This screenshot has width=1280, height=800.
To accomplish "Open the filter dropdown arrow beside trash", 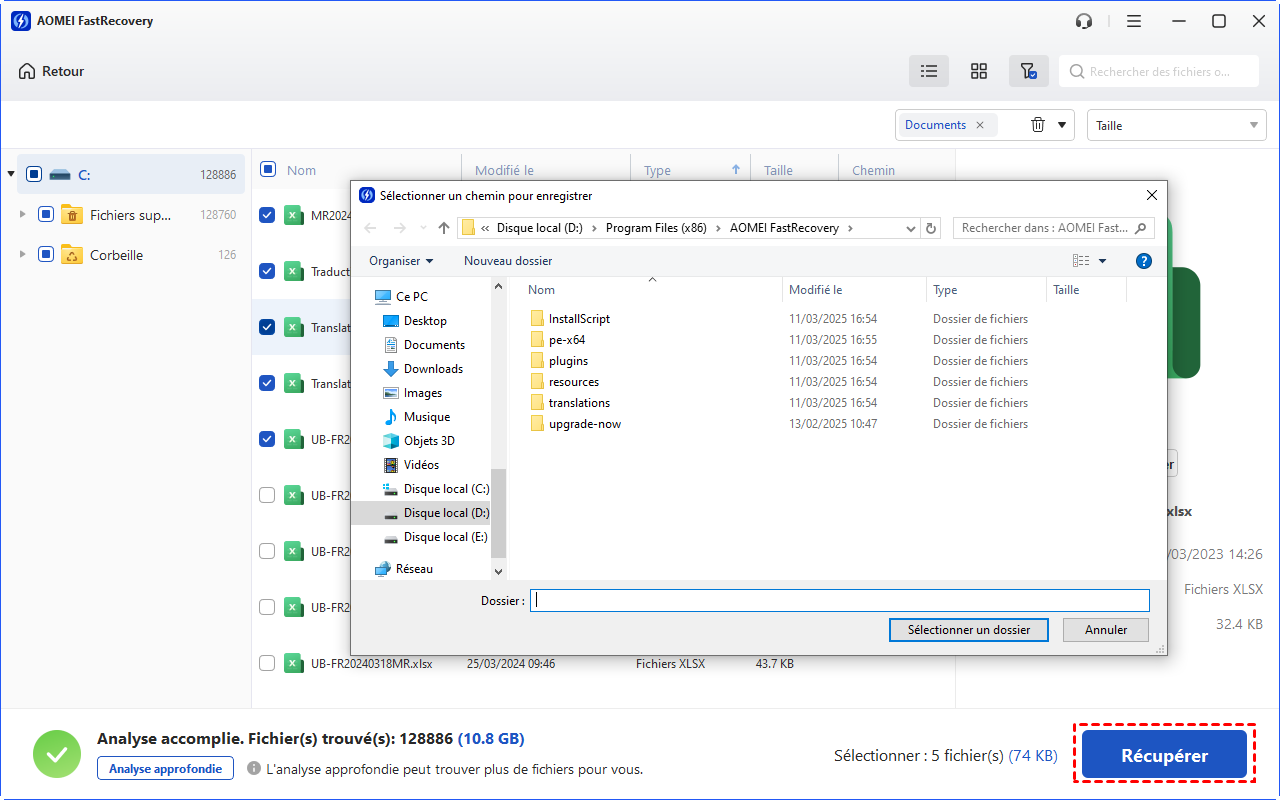I will point(1063,125).
